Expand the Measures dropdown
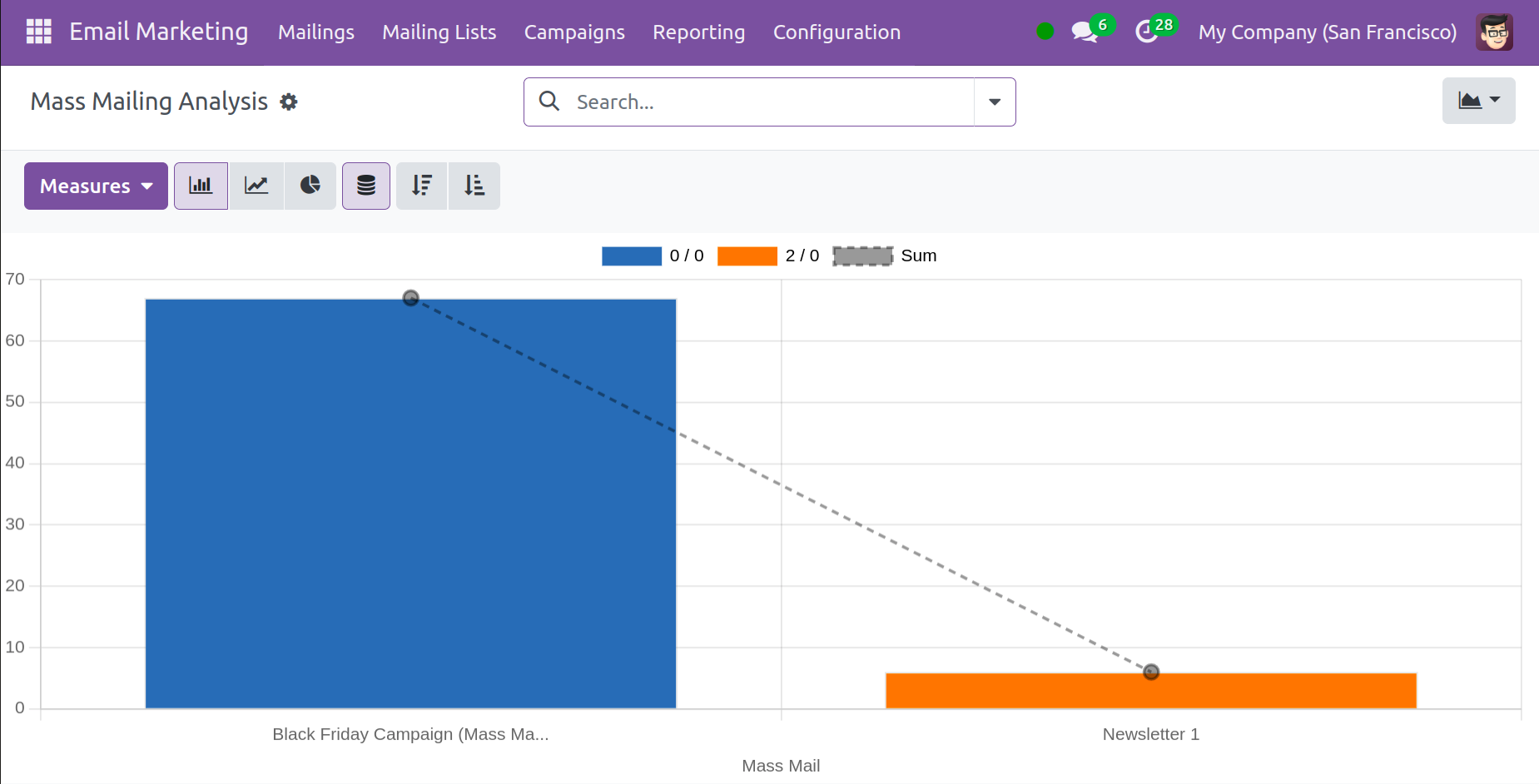Viewport: 1539px width, 784px height. [x=96, y=186]
